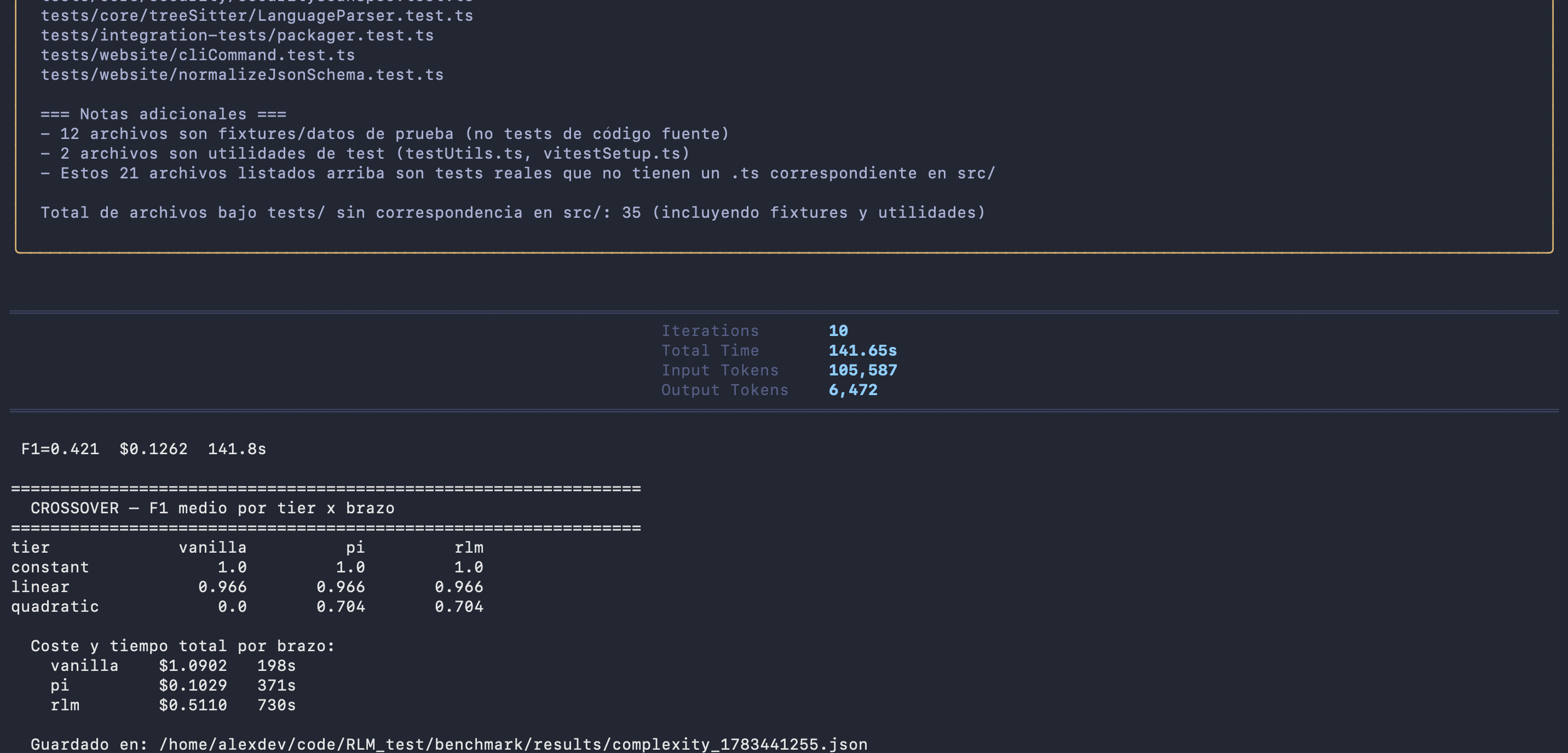Click the 141.8s duration value
The image size is (1568, 753).
[x=238, y=449]
